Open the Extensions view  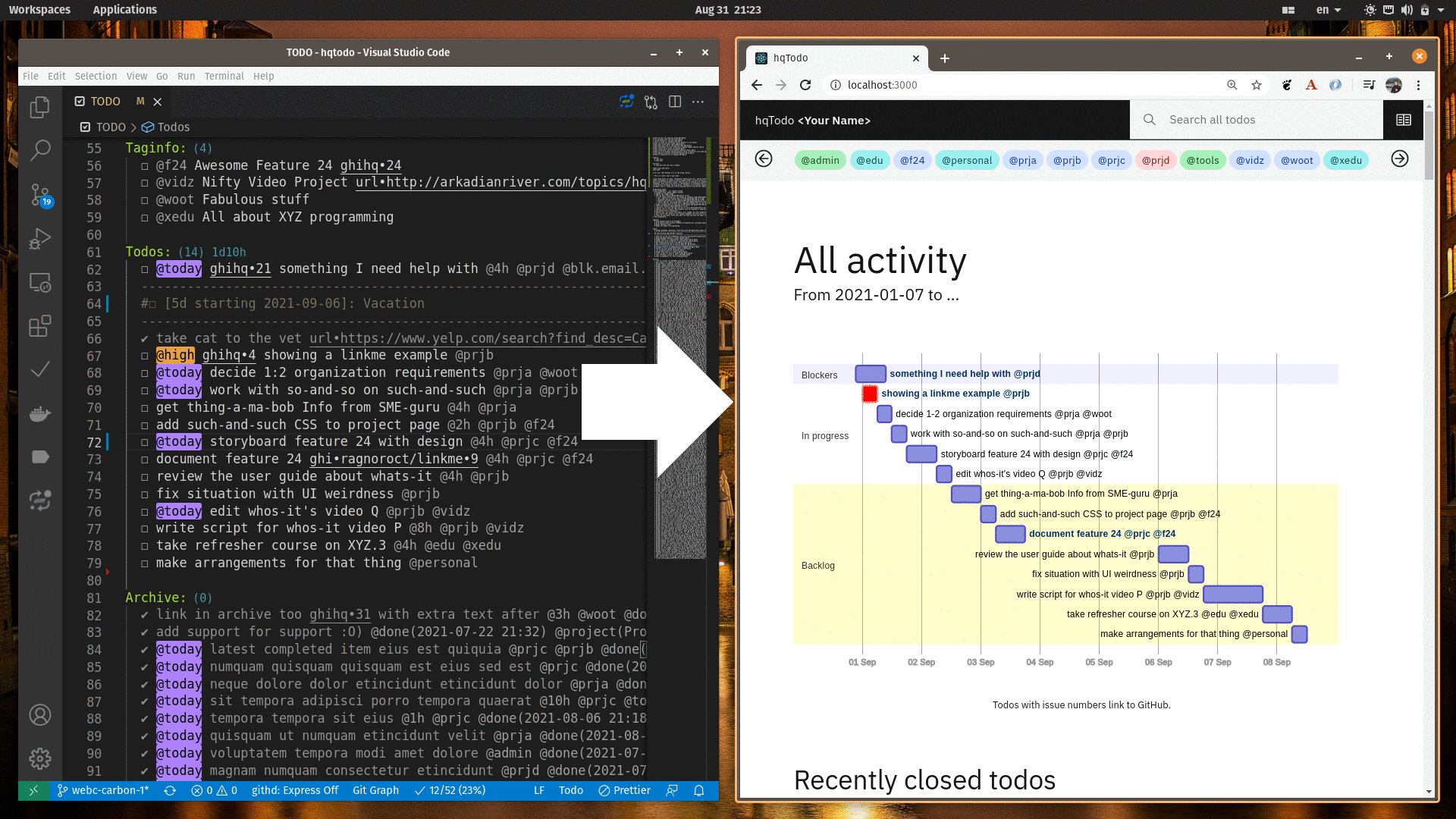pyautogui.click(x=40, y=326)
